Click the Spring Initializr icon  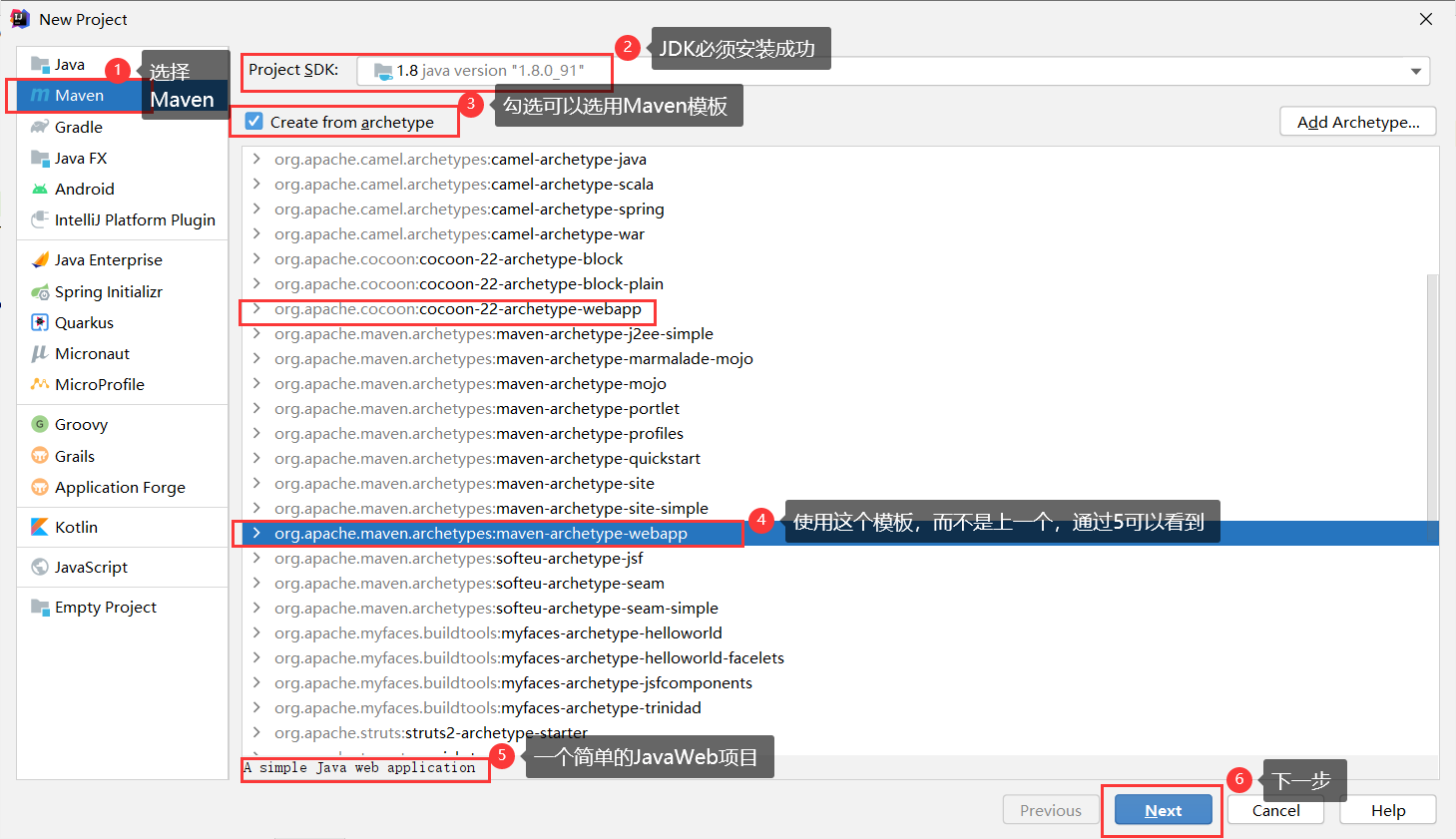coord(40,291)
